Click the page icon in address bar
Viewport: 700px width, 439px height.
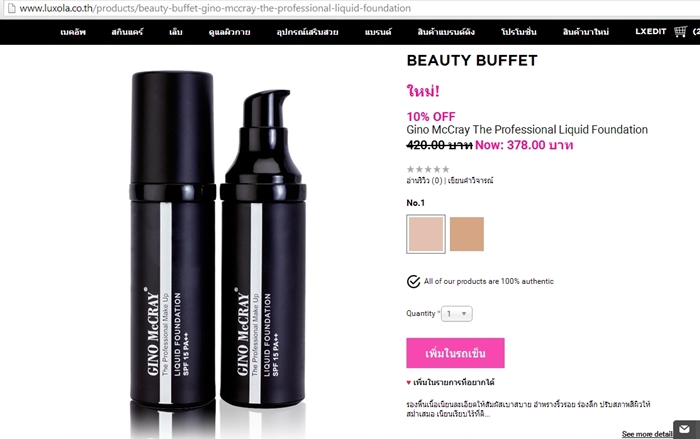[x=11, y=8]
